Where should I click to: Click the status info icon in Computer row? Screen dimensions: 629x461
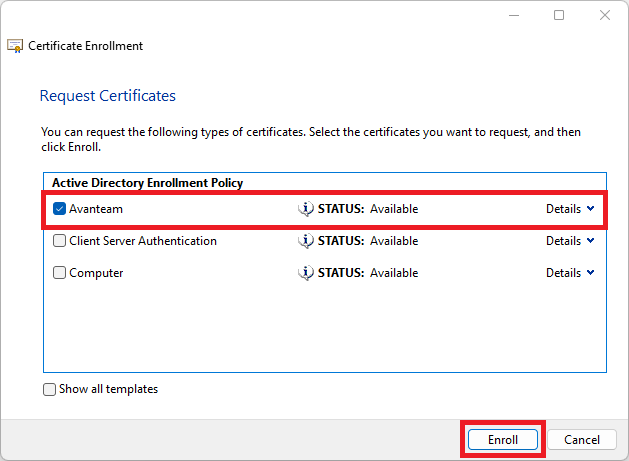click(306, 273)
